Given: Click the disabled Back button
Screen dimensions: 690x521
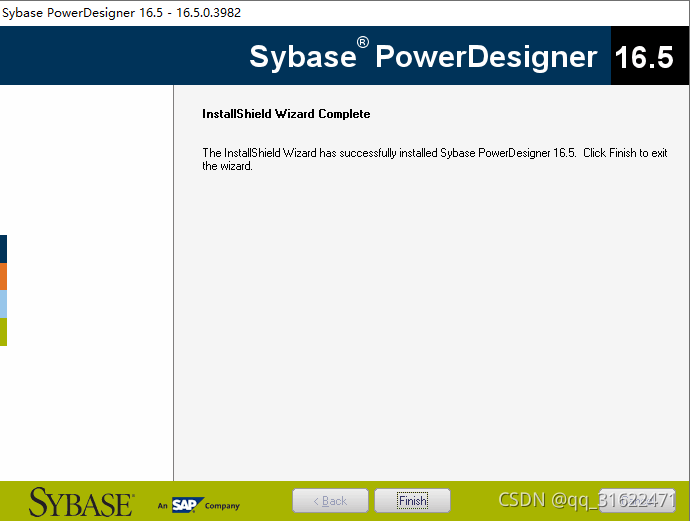Looking at the screenshot, I should click(330, 501).
